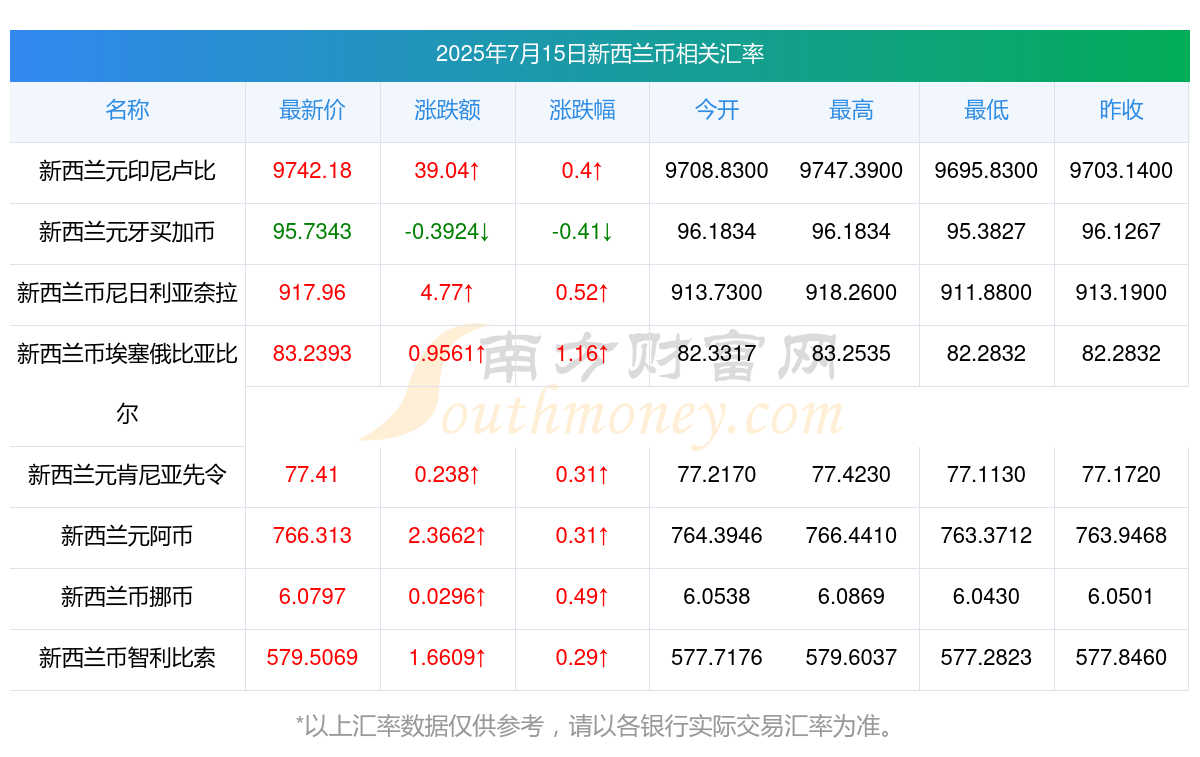Click the row name 新西兰币埃塞俄比亚比尔

pyautogui.click(x=127, y=383)
